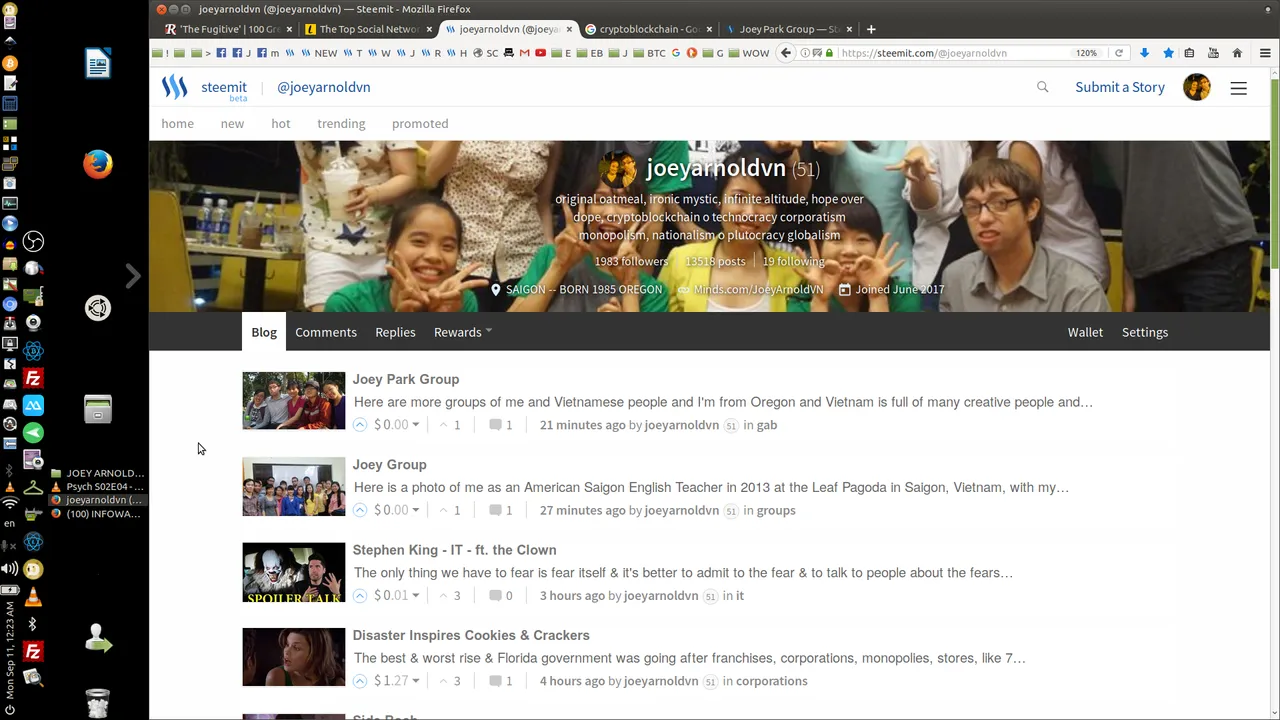The width and height of the screenshot is (1280, 720).
Task: Upvote Disaster Inspires Cookies & Crackers post
Action: [x=360, y=681]
